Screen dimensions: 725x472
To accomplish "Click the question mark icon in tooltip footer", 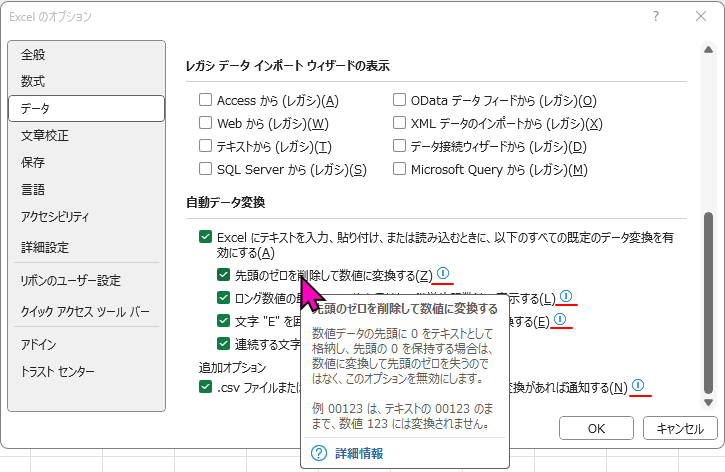I will click(319, 453).
